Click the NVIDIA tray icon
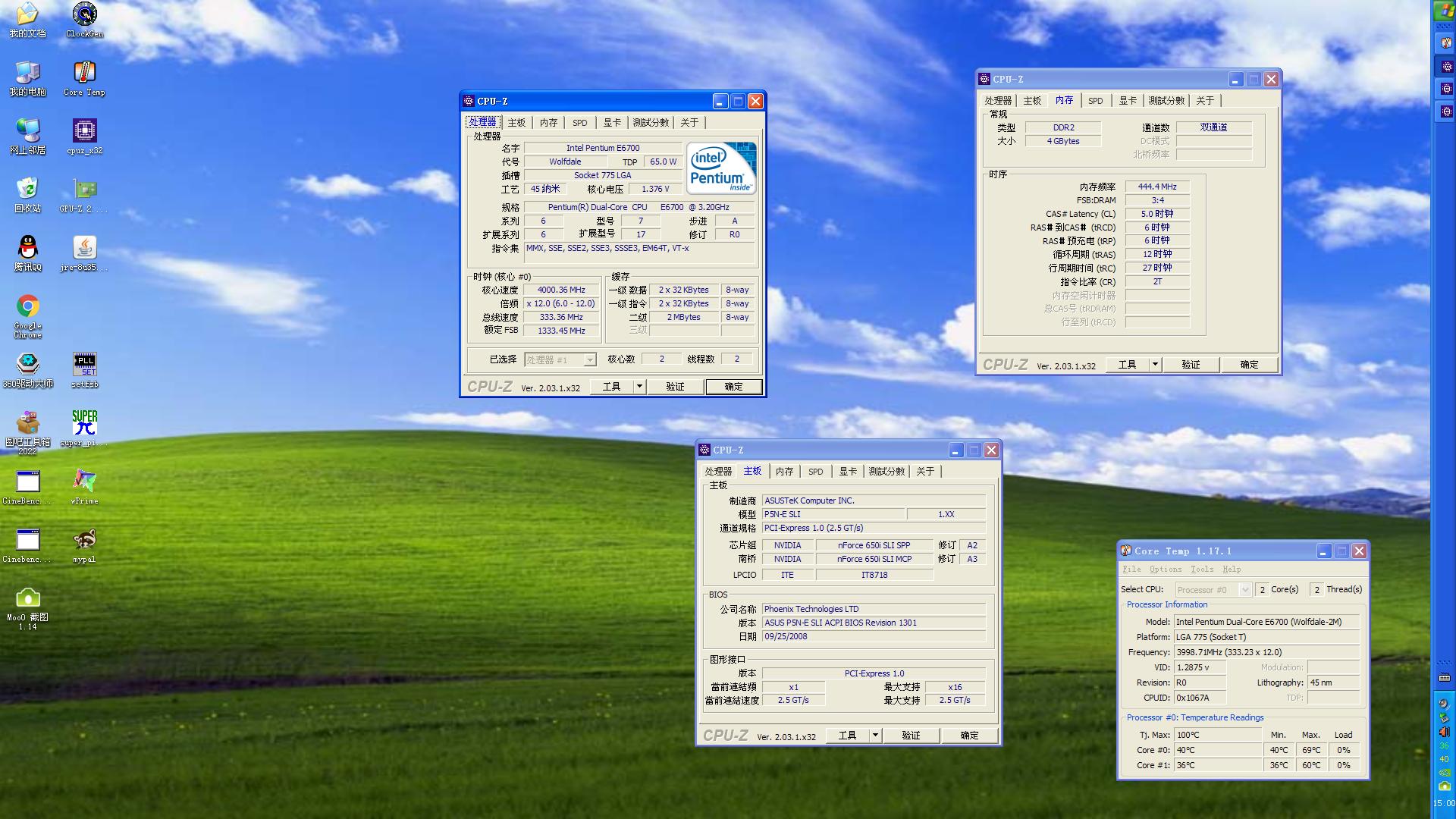Viewport: 1456px width, 819px height. pyautogui.click(x=1444, y=772)
